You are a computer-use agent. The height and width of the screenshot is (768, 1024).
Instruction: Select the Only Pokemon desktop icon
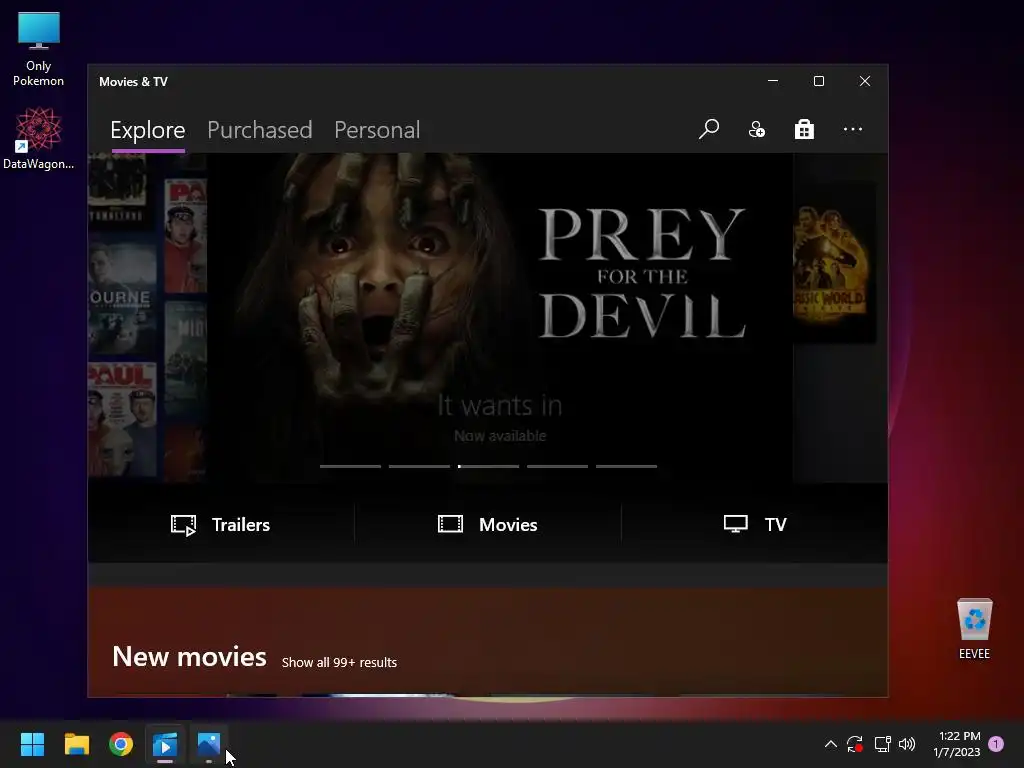39,49
